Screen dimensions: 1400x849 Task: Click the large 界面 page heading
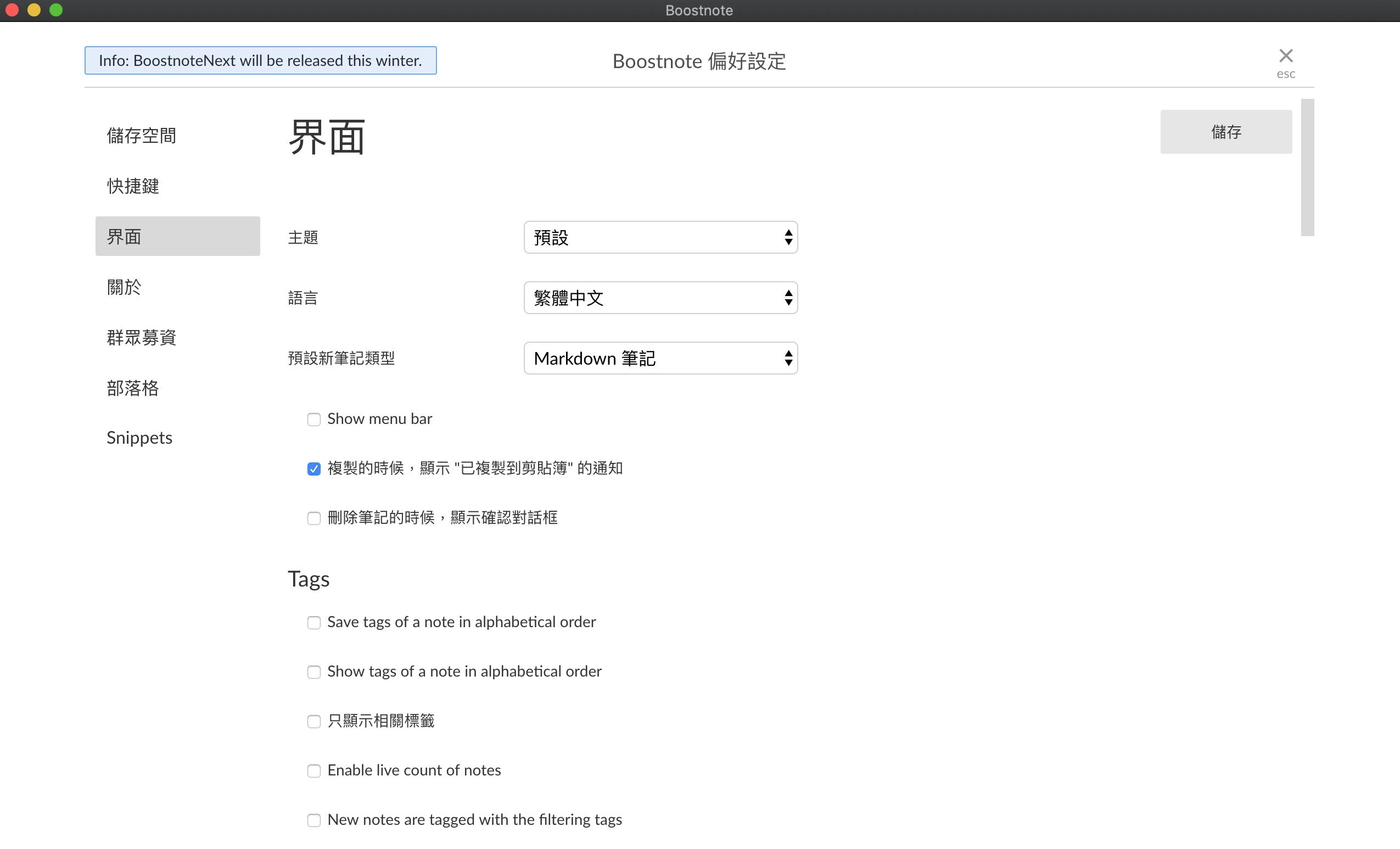point(327,137)
